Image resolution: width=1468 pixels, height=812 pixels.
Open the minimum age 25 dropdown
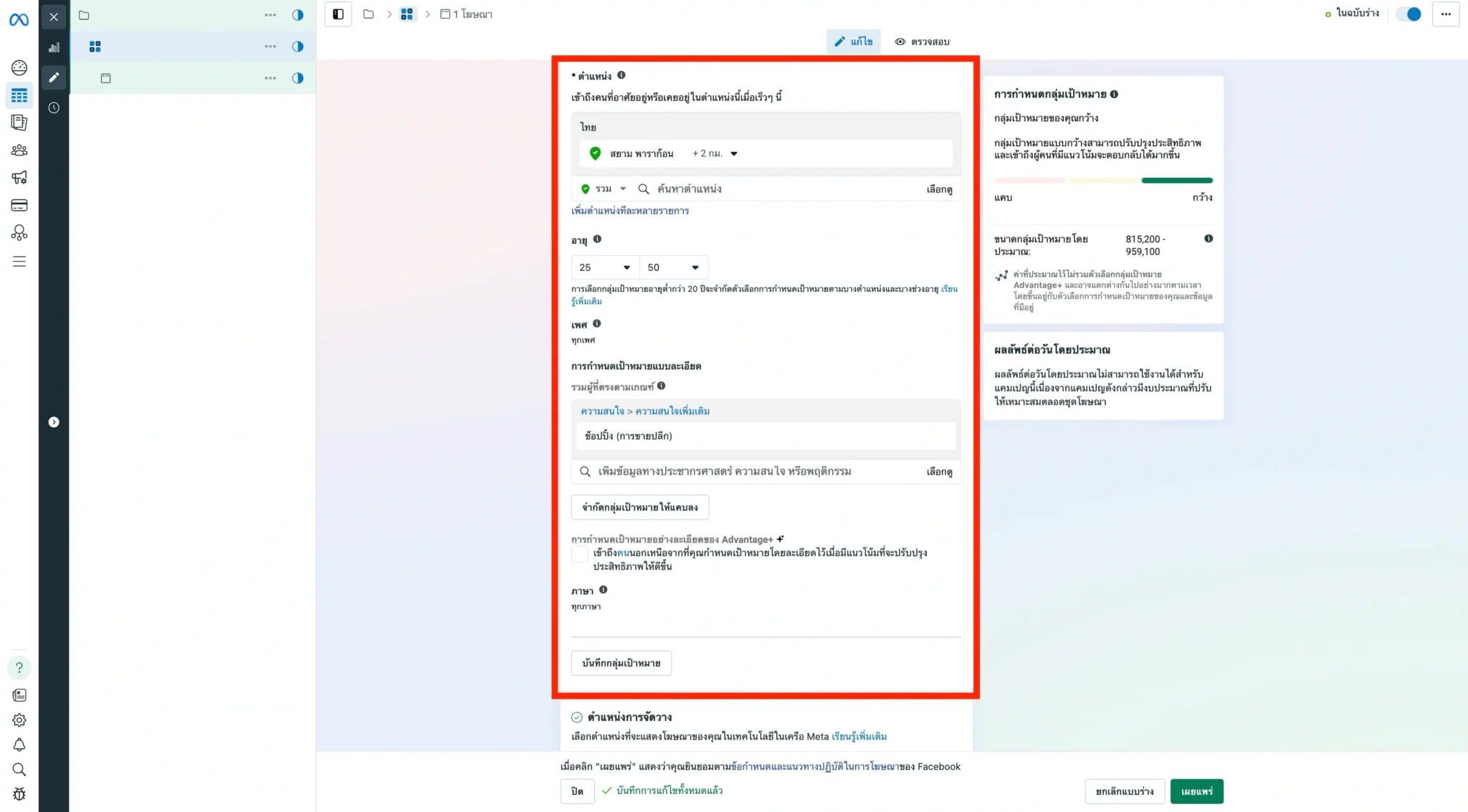pyautogui.click(x=604, y=267)
